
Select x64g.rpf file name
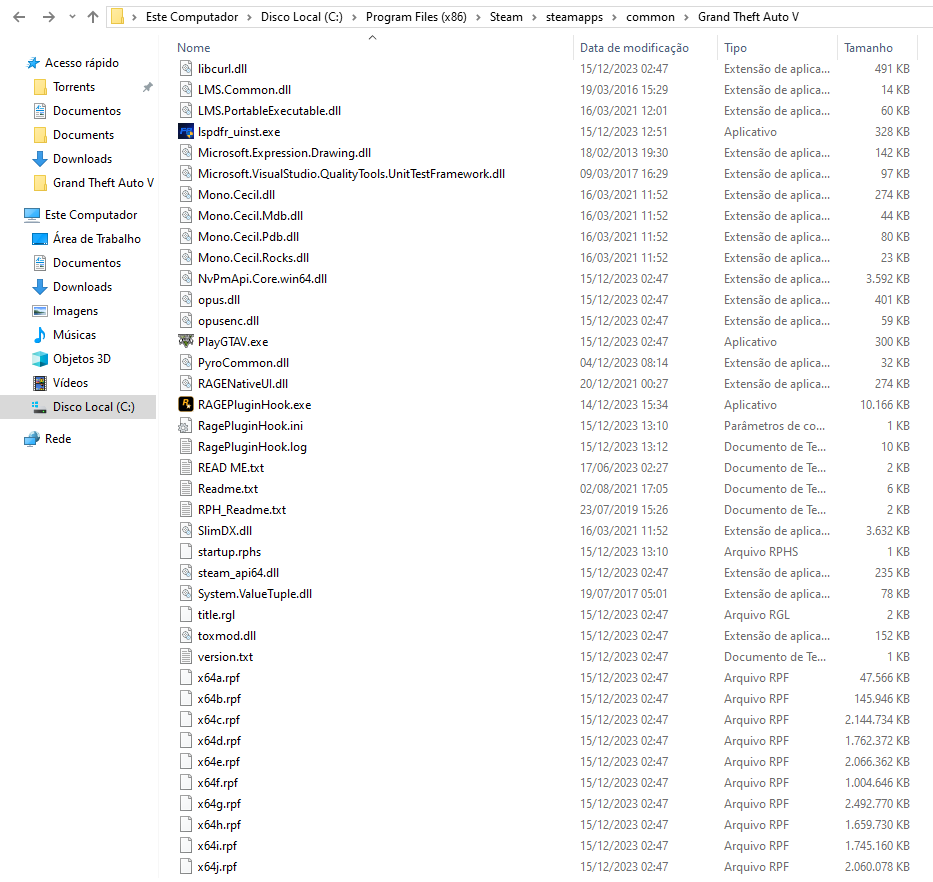point(219,803)
